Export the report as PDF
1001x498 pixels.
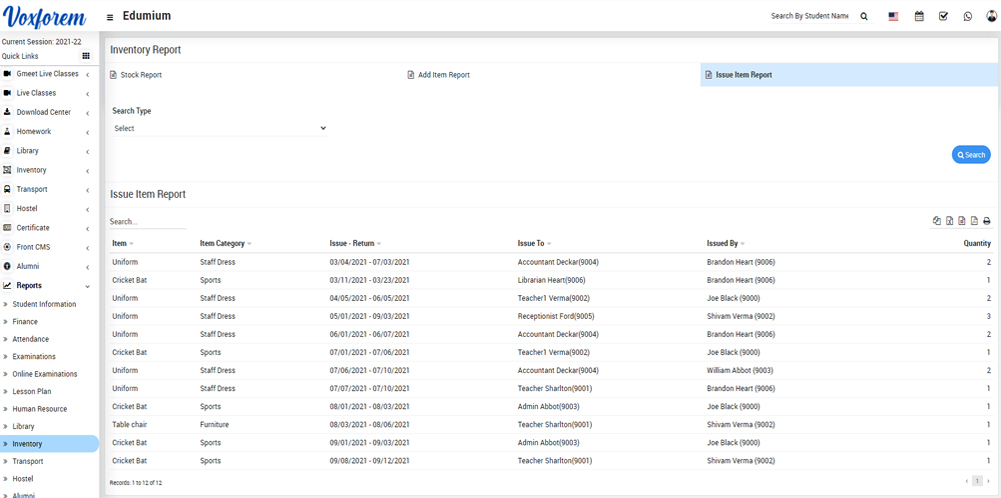point(974,221)
